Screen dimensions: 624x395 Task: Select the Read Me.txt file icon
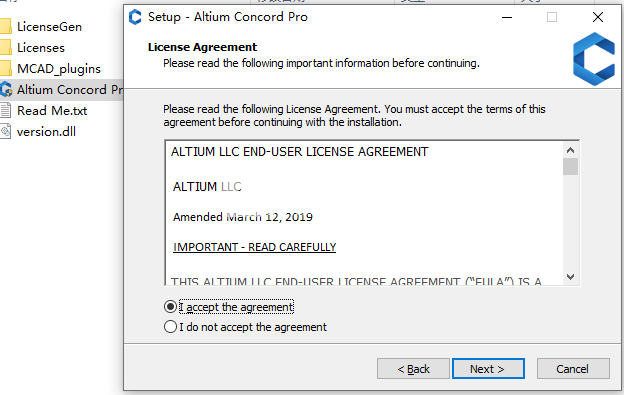tap(5, 110)
